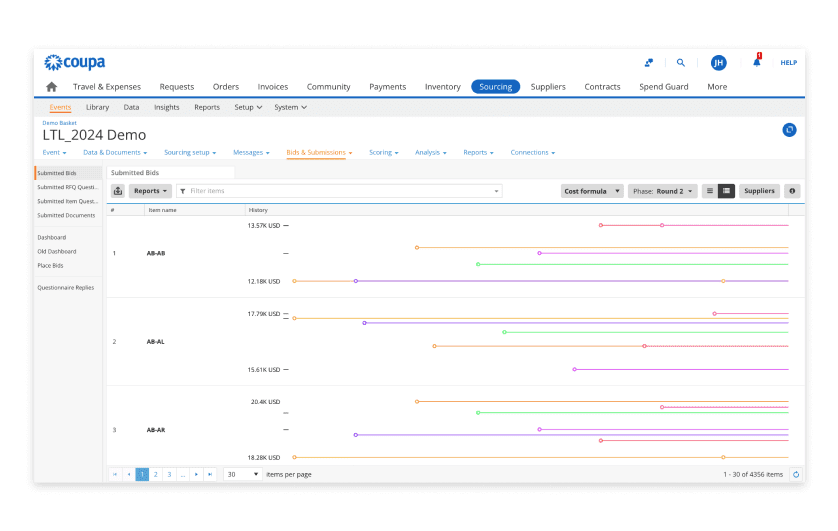Go to the first page arrow
The height and width of the screenshot is (531, 838).
pos(115,474)
